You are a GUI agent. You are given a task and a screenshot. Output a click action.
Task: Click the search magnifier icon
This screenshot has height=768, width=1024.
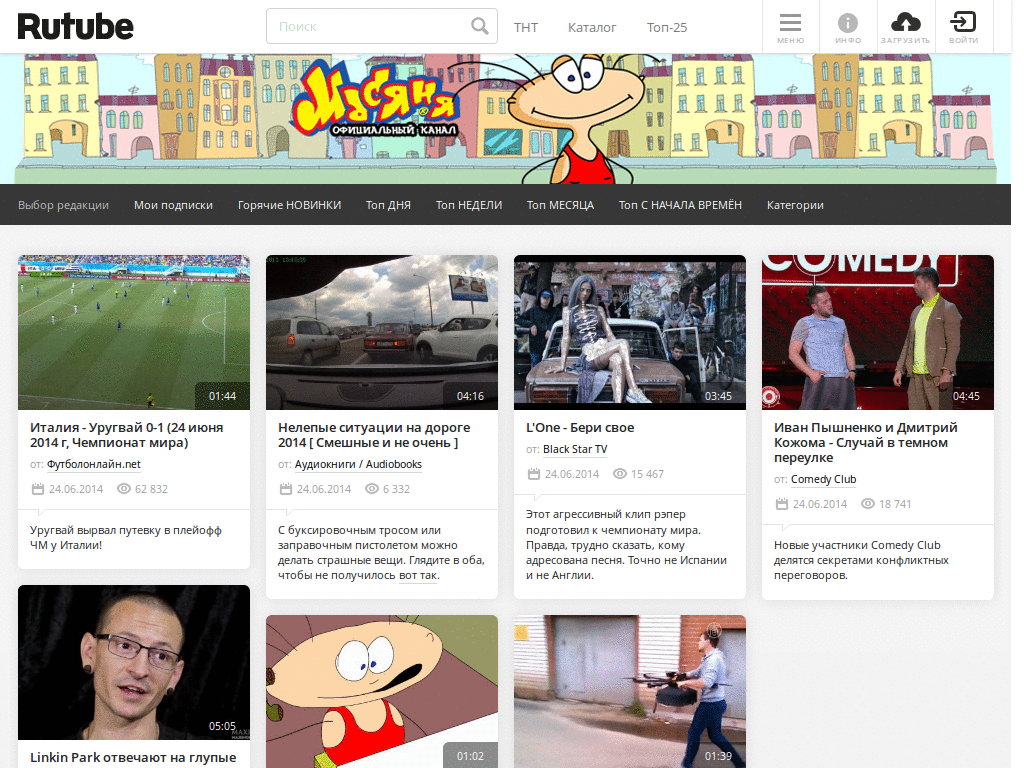[x=479, y=25]
